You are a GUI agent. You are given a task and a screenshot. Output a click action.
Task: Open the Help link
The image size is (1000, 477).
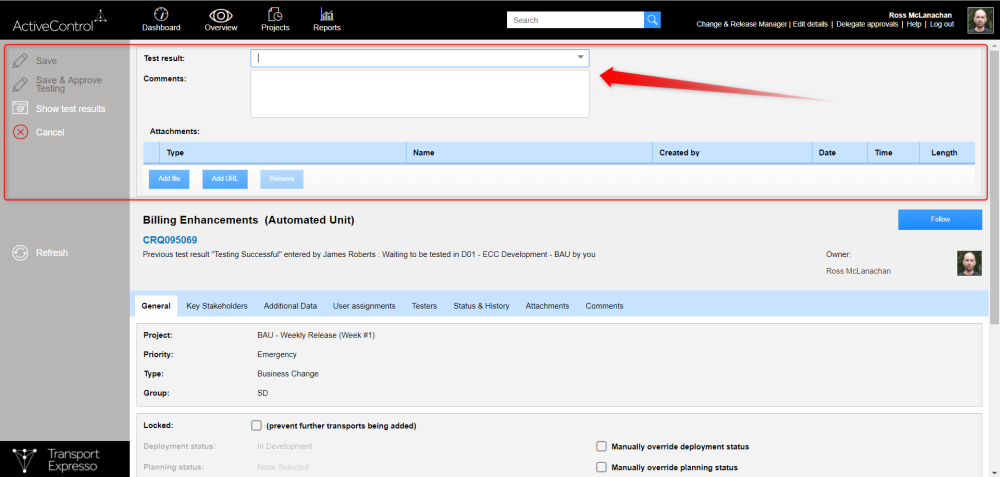click(x=914, y=24)
